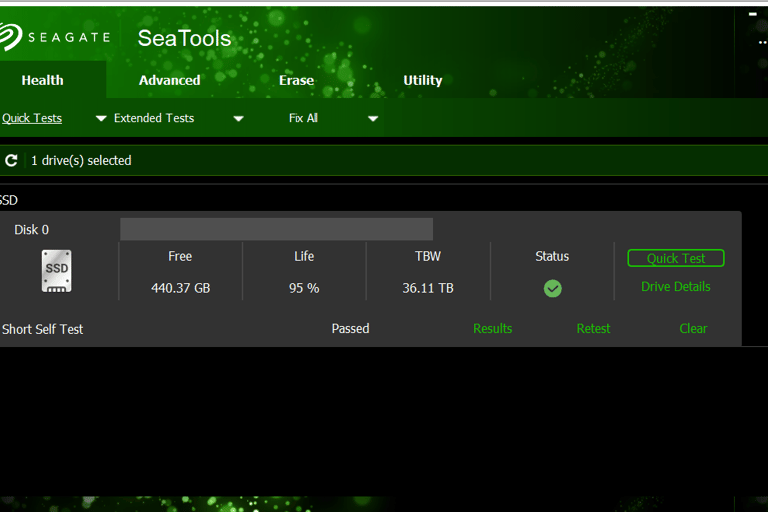Screen dimensions: 768x512
Task: Click the Passed test status text
Action: click(350, 328)
